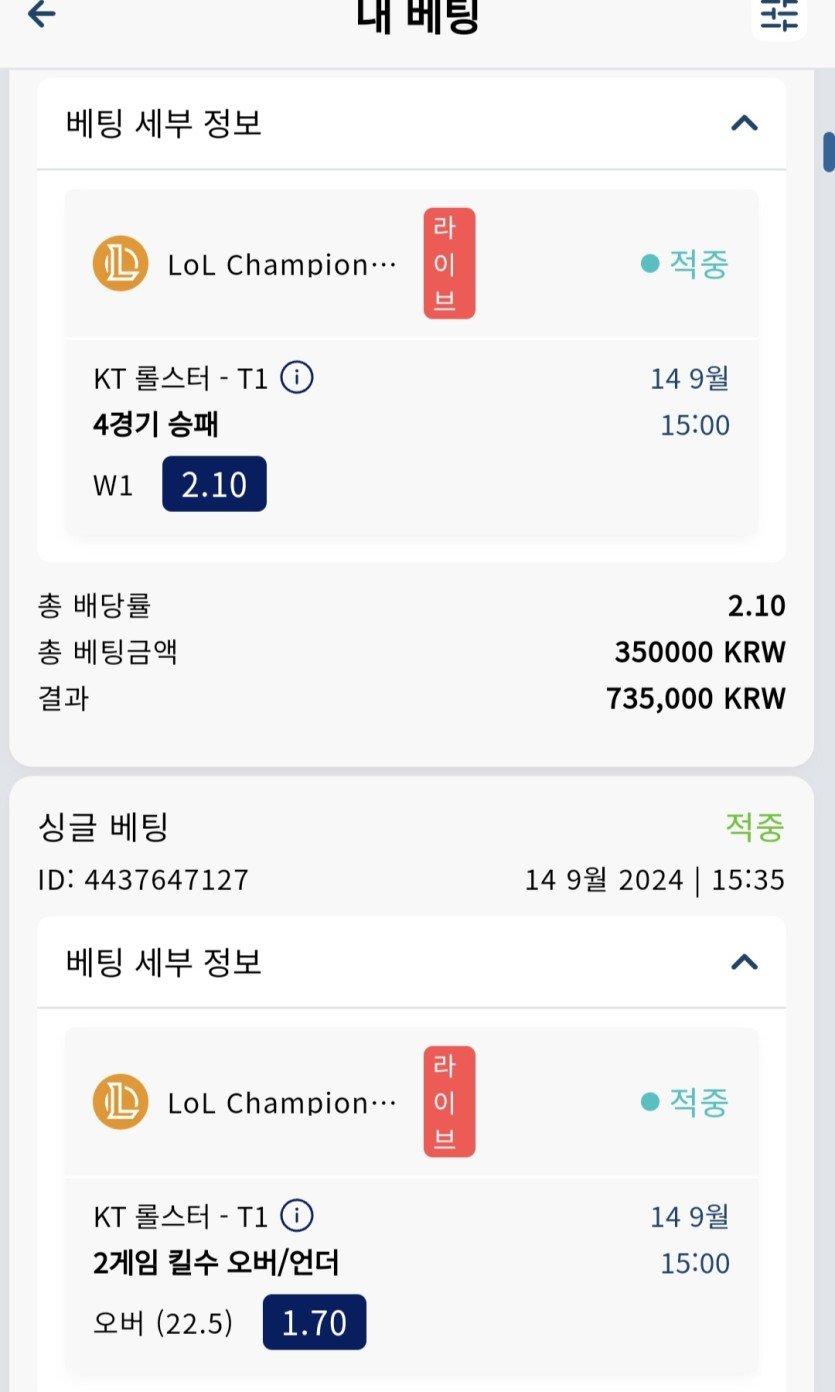
Task: Tap the info icon beside second KT 롤스터 - T1
Action: click(x=297, y=1216)
